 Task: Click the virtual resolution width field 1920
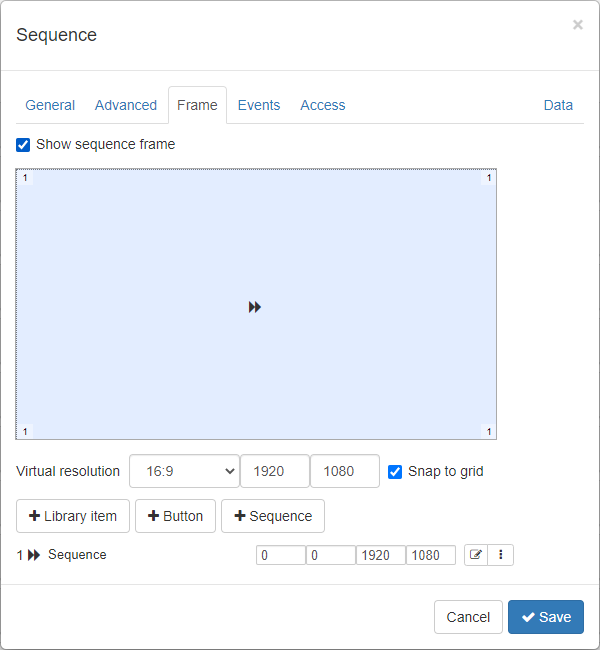(275, 471)
